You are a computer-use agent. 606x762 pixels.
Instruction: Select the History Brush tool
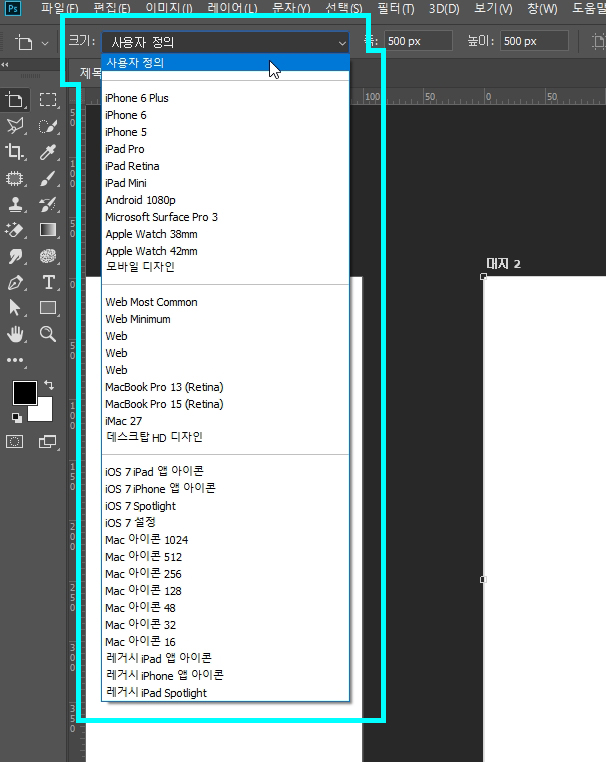coord(48,205)
